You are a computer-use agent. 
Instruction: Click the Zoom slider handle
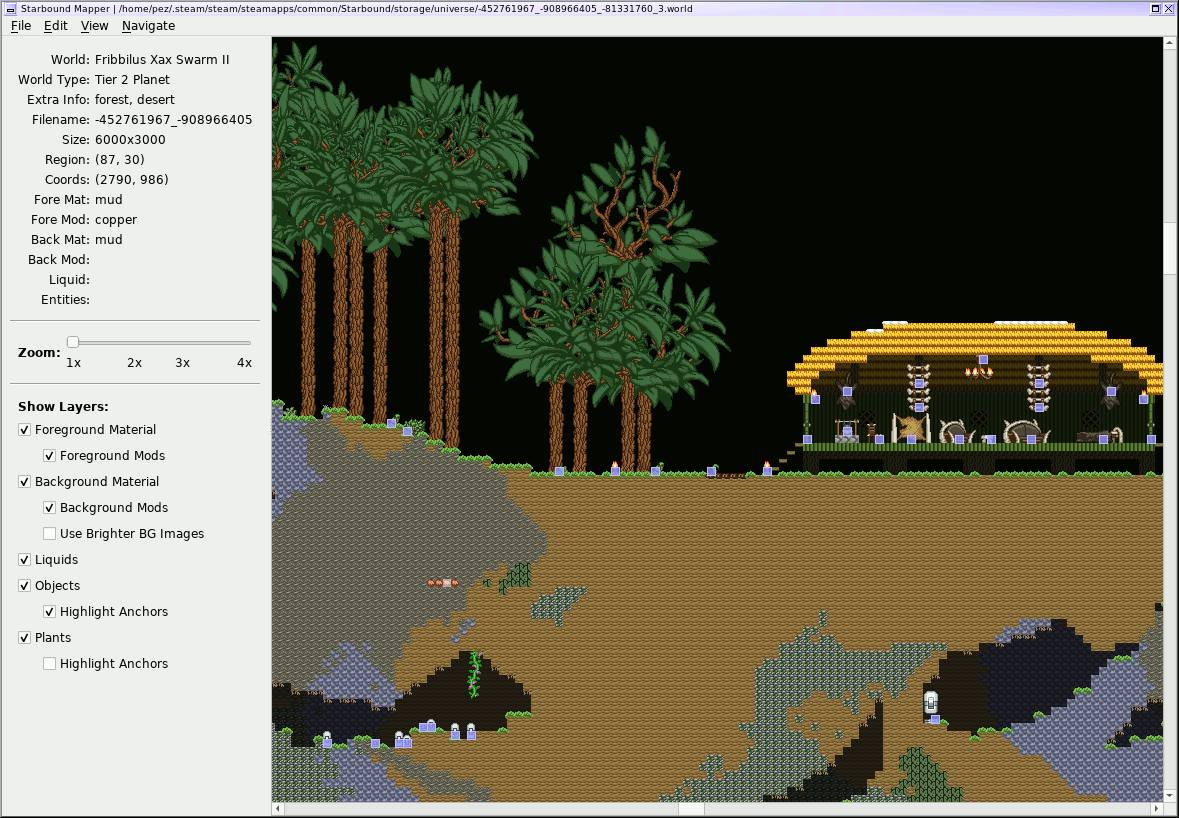coord(73,342)
